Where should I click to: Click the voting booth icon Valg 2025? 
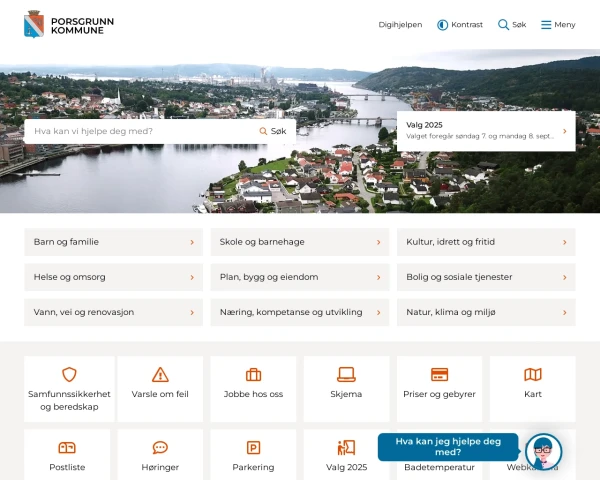[x=346, y=447]
